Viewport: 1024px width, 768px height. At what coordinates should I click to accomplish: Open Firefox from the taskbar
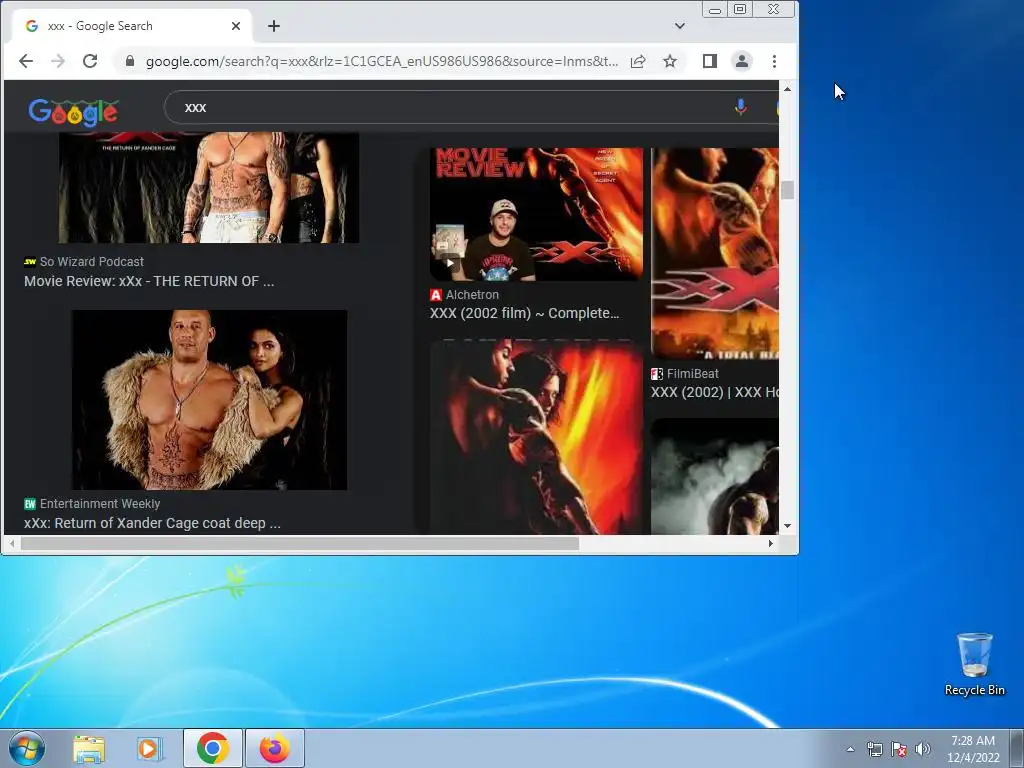[275, 748]
